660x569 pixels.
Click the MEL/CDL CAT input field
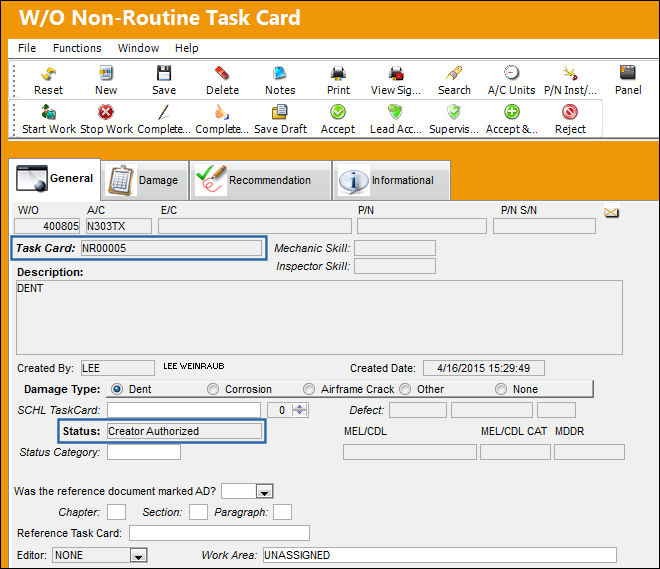pos(515,452)
